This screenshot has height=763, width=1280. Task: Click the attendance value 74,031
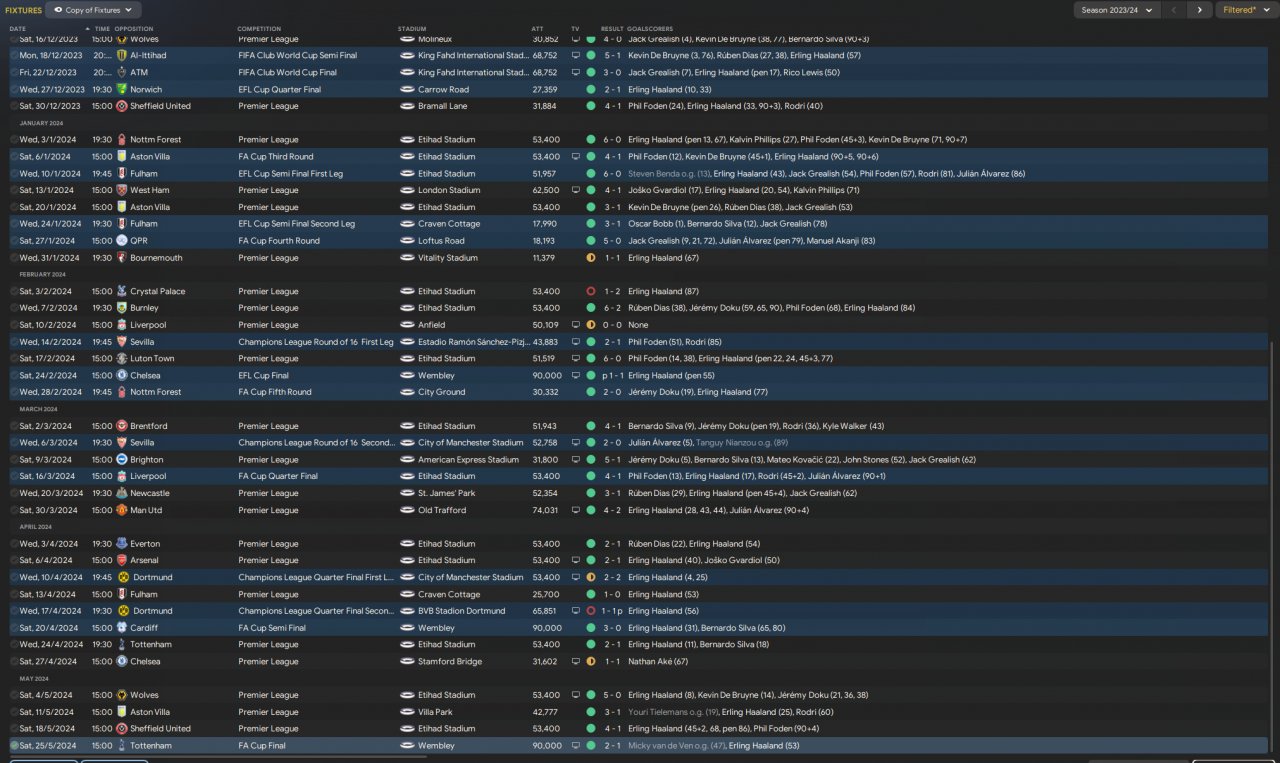click(546, 510)
